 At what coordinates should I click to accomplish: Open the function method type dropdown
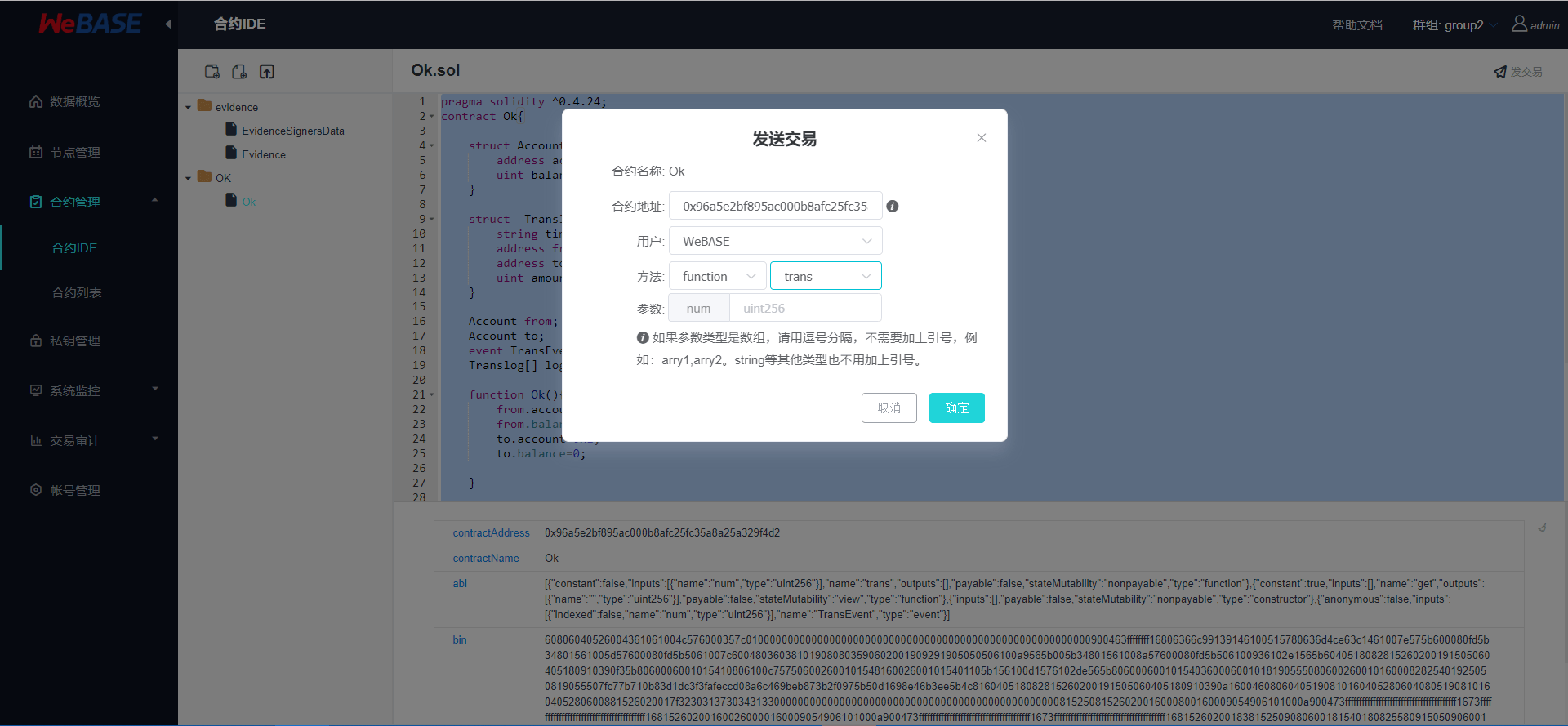point(718,277)
